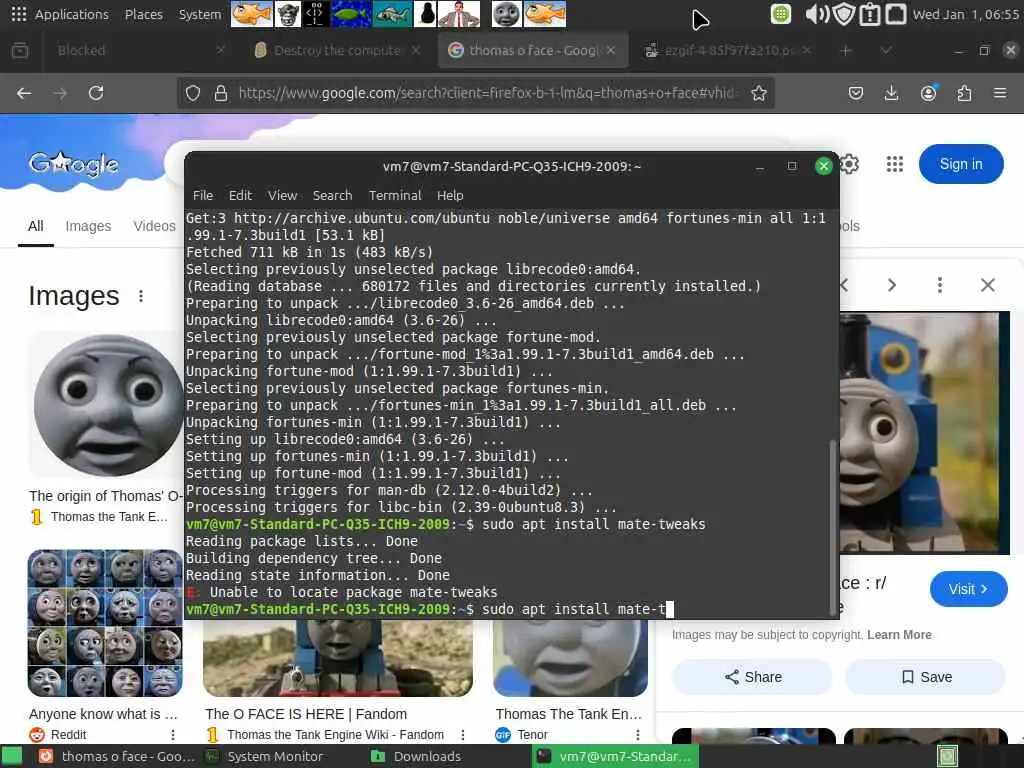Click the Share button
Viewport: 1024px width, 768px height.
[x=752, y=677]
